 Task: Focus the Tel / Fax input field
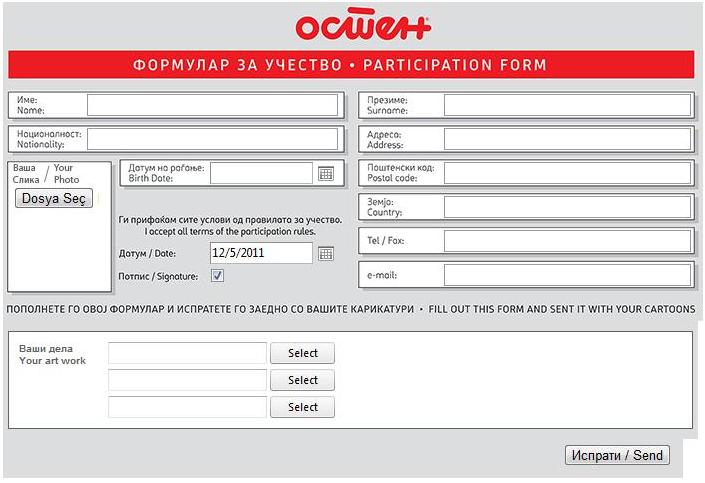[x=567, y=241]
